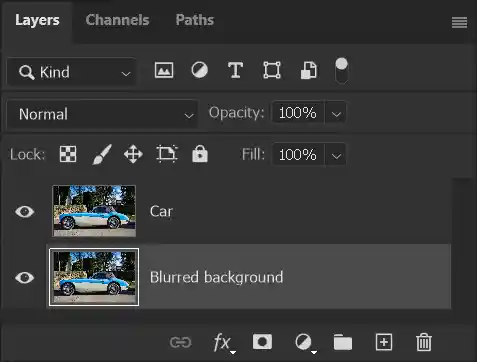The width and height of the screenshot is (477, 362).
Task: Hide the Car layer
Action: coord(24,211)
